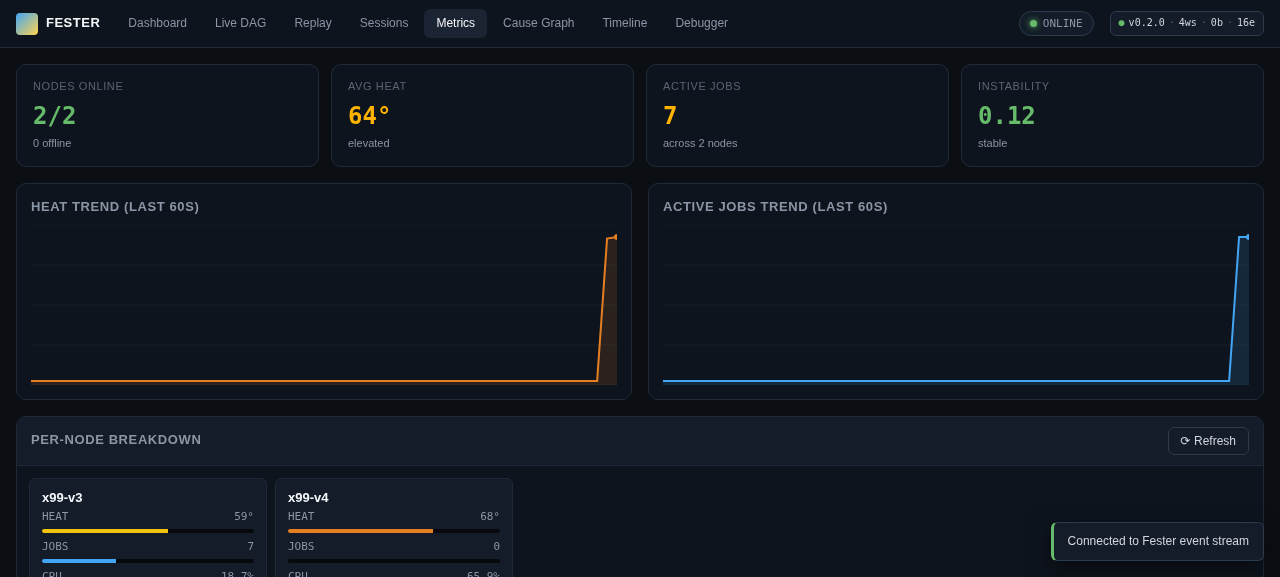Click the 'Connected to Fester event stream' toast
The image size is (1280, 577).
[1157, 541]
